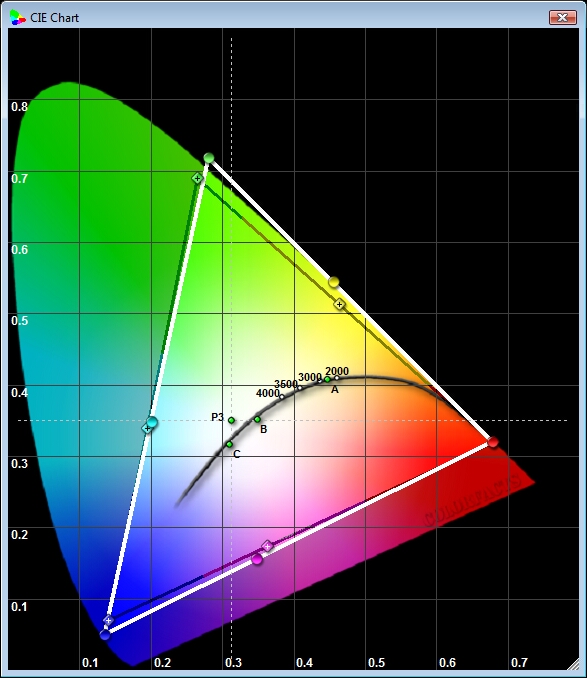Click the CIE Chart window title text
Image resolution: width=587 pixels, height=678 pixels.
[x=54, y=18]
